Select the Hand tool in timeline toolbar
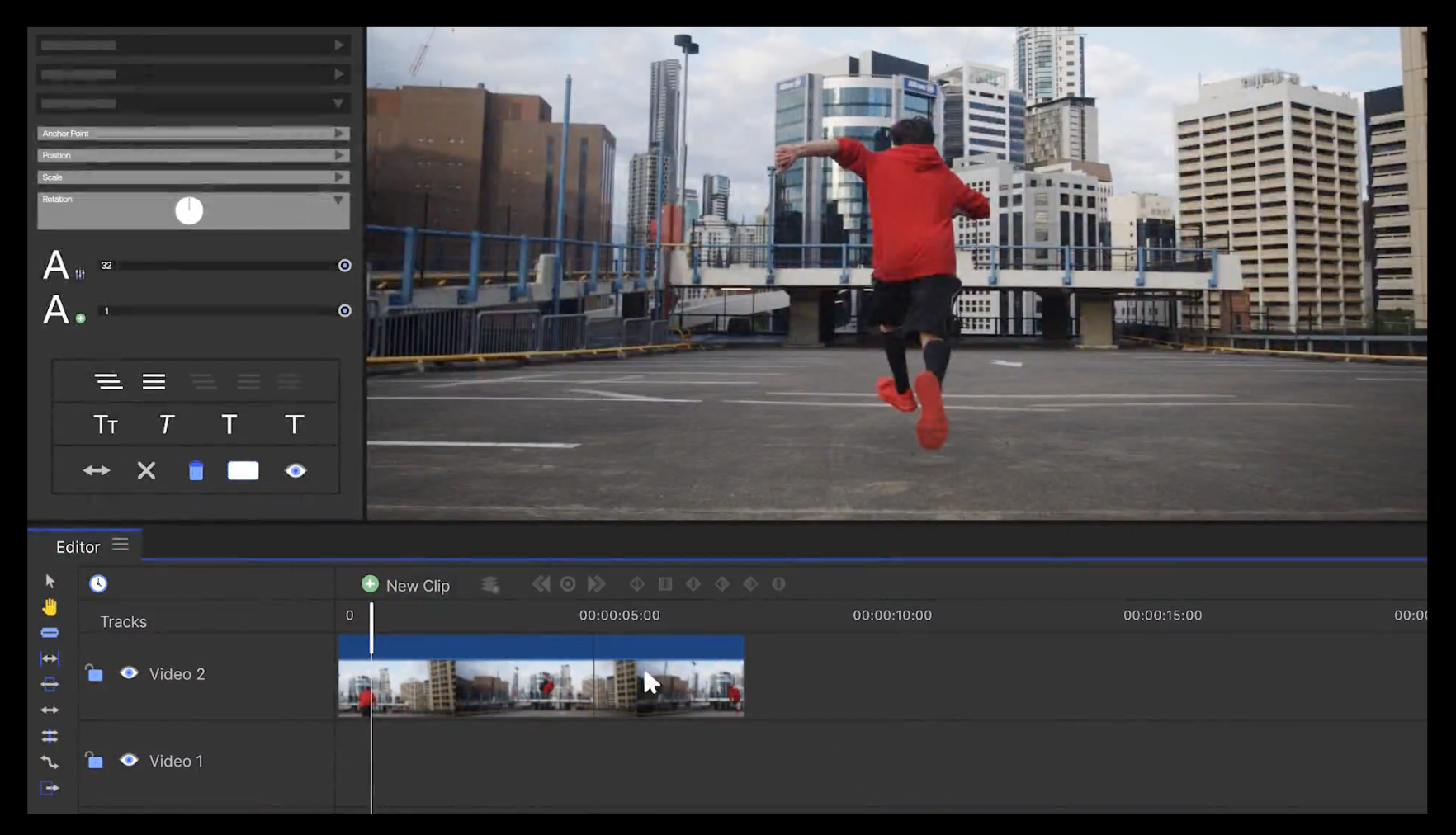Screen dimensions: 1456x835 pyautogui.click(x=50, y=607)
